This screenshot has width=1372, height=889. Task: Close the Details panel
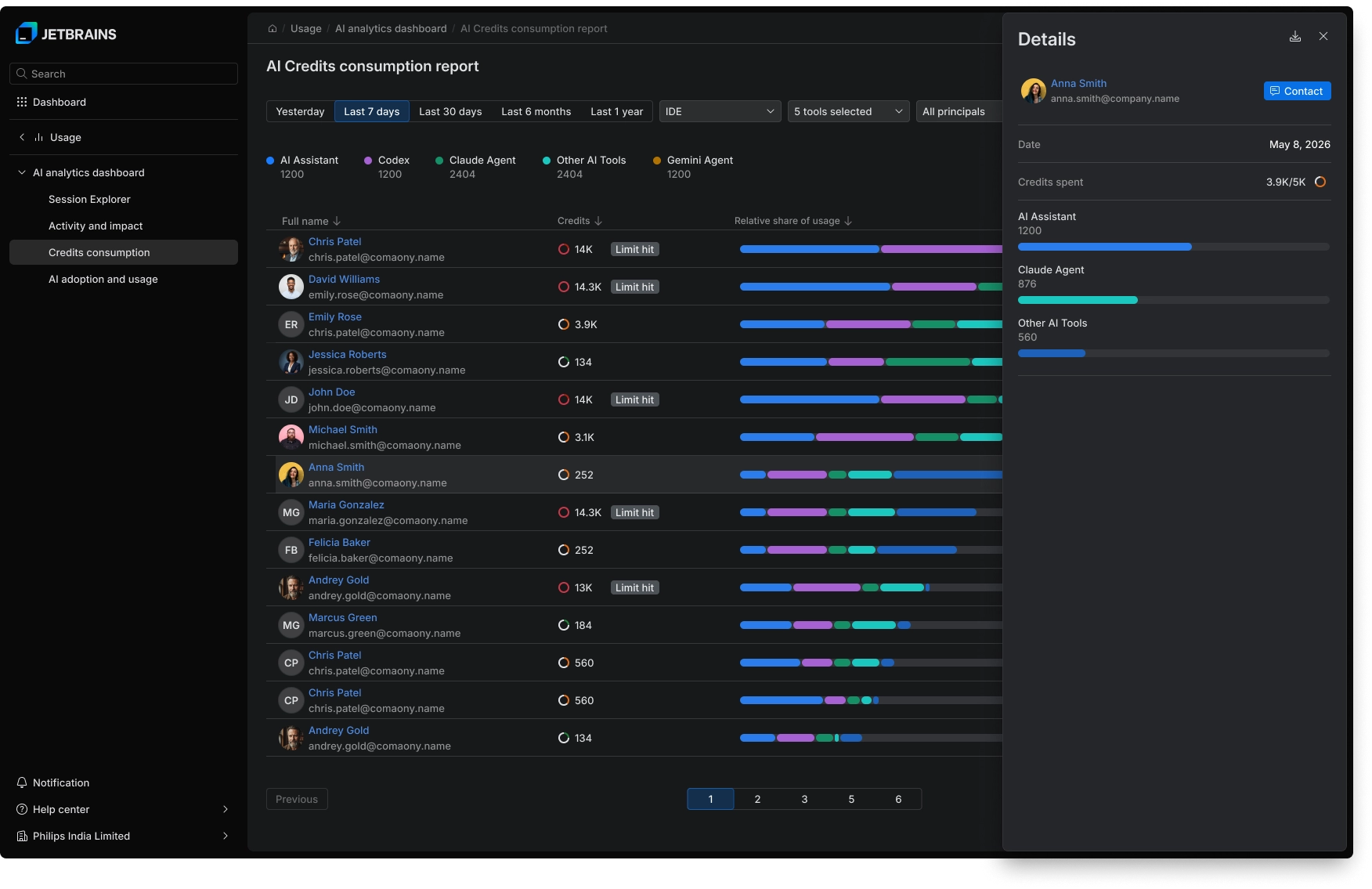(x=1323, y=37)
